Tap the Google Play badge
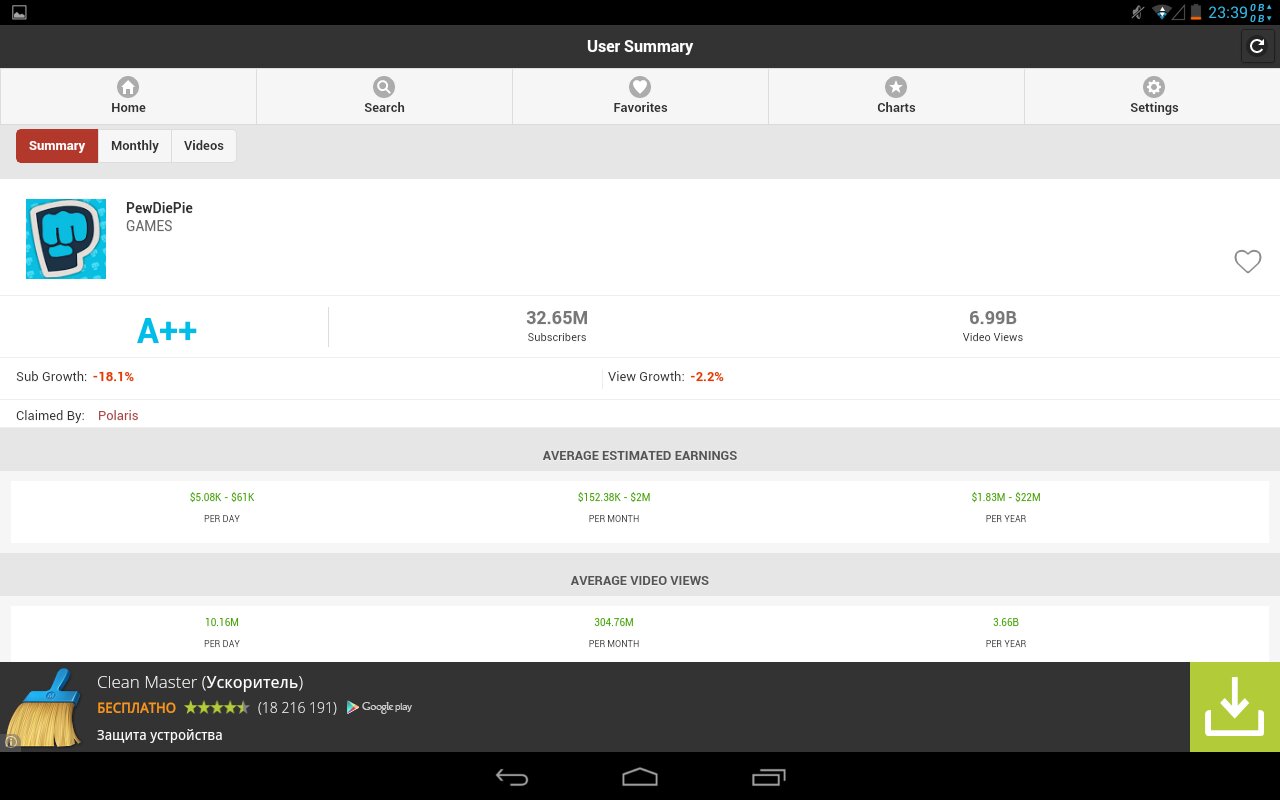Screen dimensions: 1280x800 click(380, 707)
